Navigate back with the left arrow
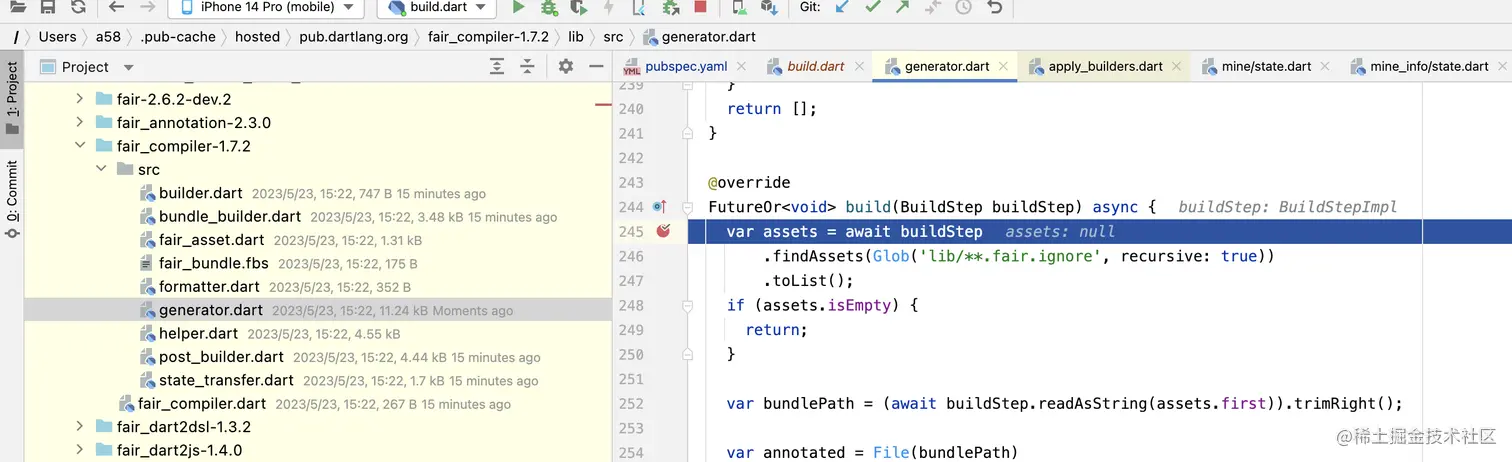The image size is (1512, 462). [x=116, y=7]
